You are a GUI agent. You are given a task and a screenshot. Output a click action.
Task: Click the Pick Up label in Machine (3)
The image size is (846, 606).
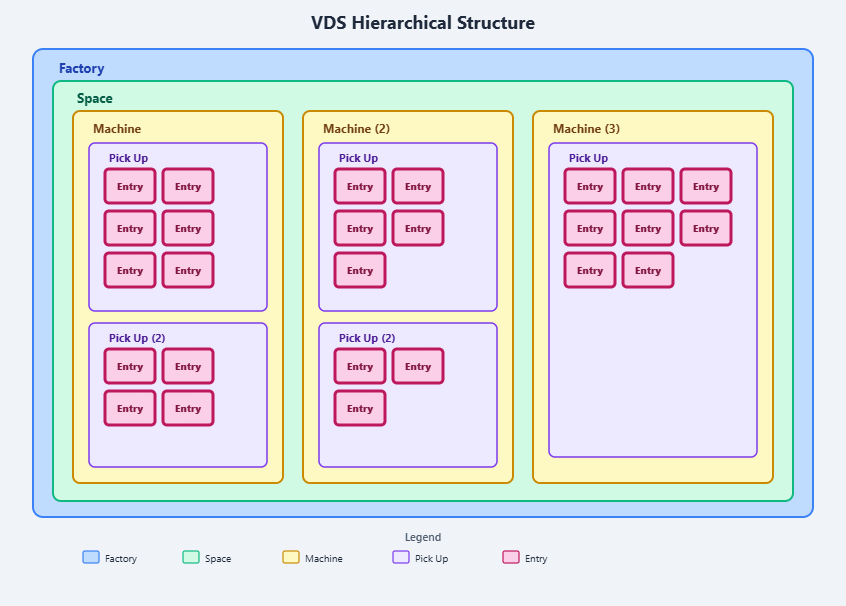click(x=588, y=158)
